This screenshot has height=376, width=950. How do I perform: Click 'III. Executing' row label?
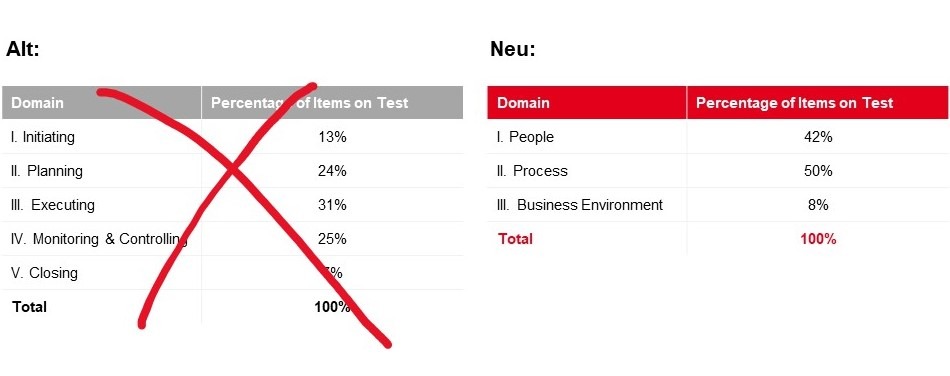(52, 205)
